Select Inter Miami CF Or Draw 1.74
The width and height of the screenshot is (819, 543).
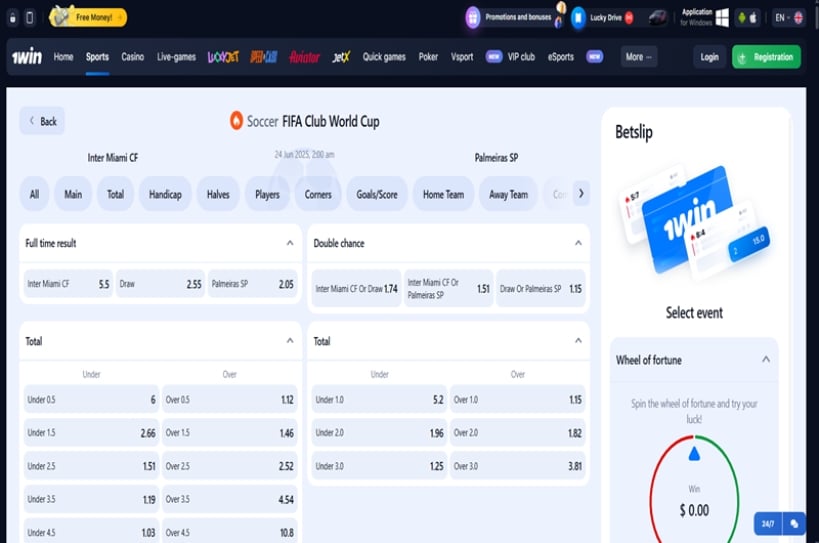coord(356,288)
